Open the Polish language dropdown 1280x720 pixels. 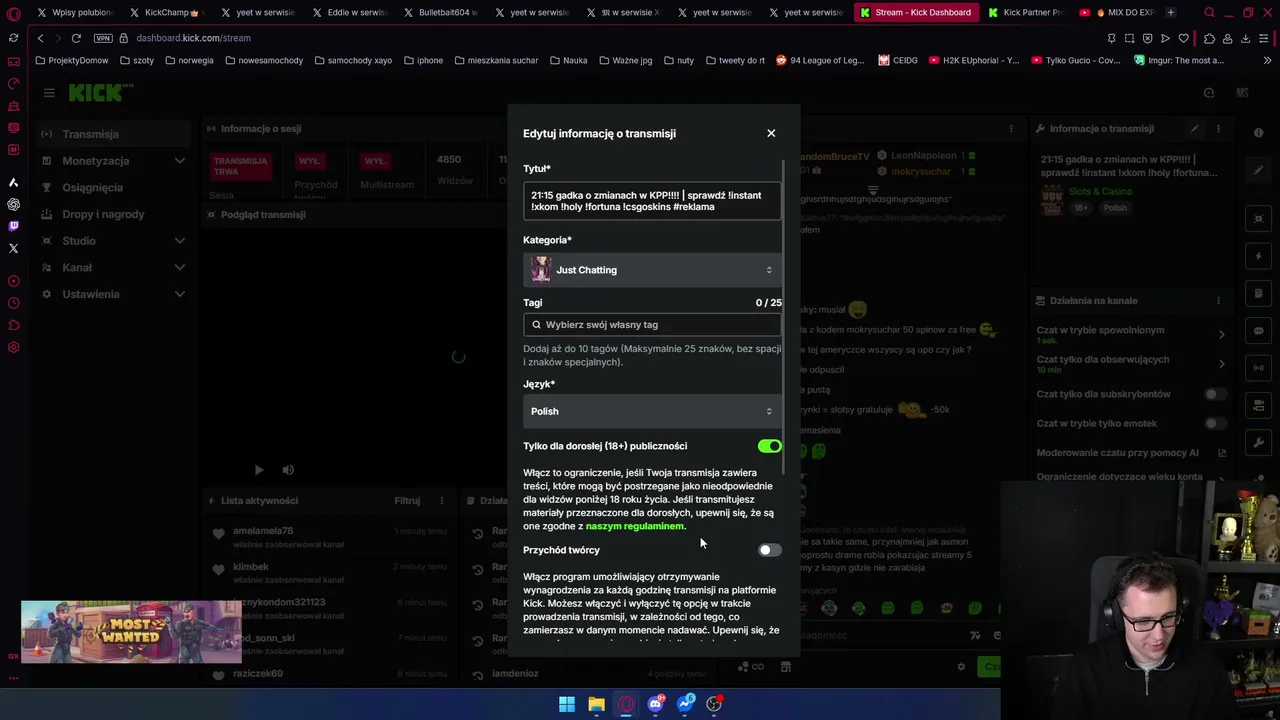coord(652,411)
